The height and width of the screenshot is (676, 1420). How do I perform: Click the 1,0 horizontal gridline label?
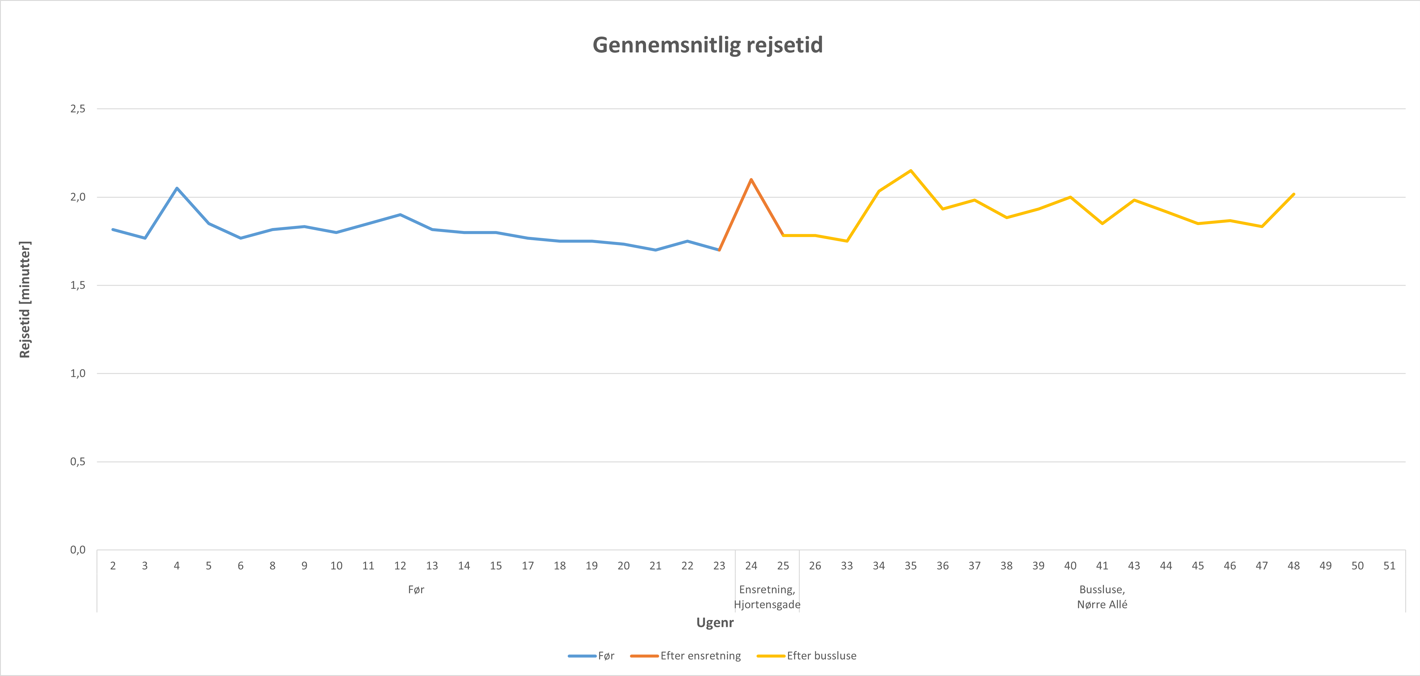[78, 374]
